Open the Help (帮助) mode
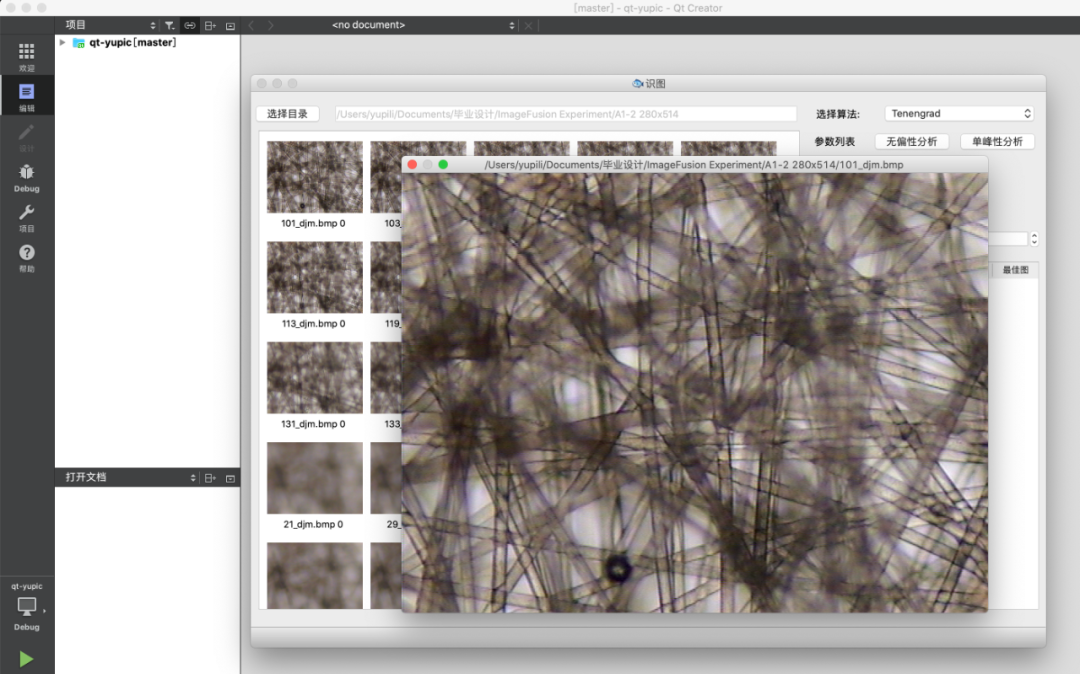The image size is (1080, 674). (x=27, y=258)
